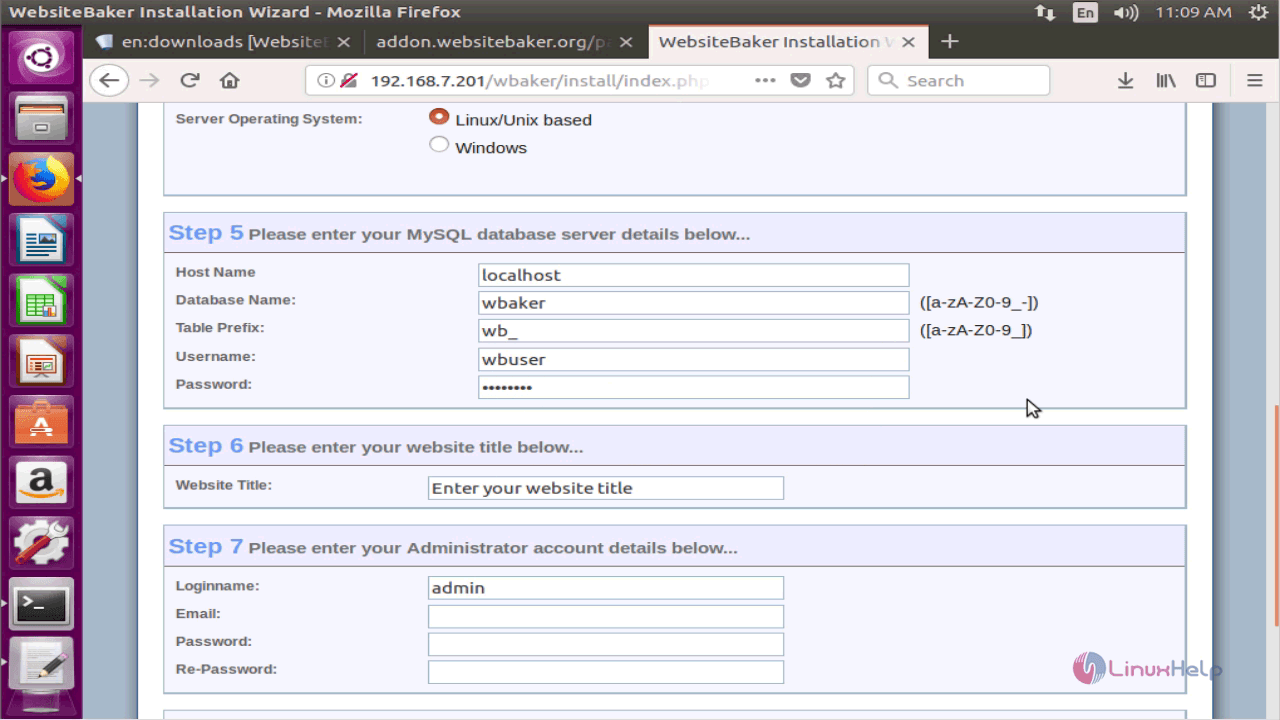
Task: Open Firefox Library menu
Action: [1166, 81]
